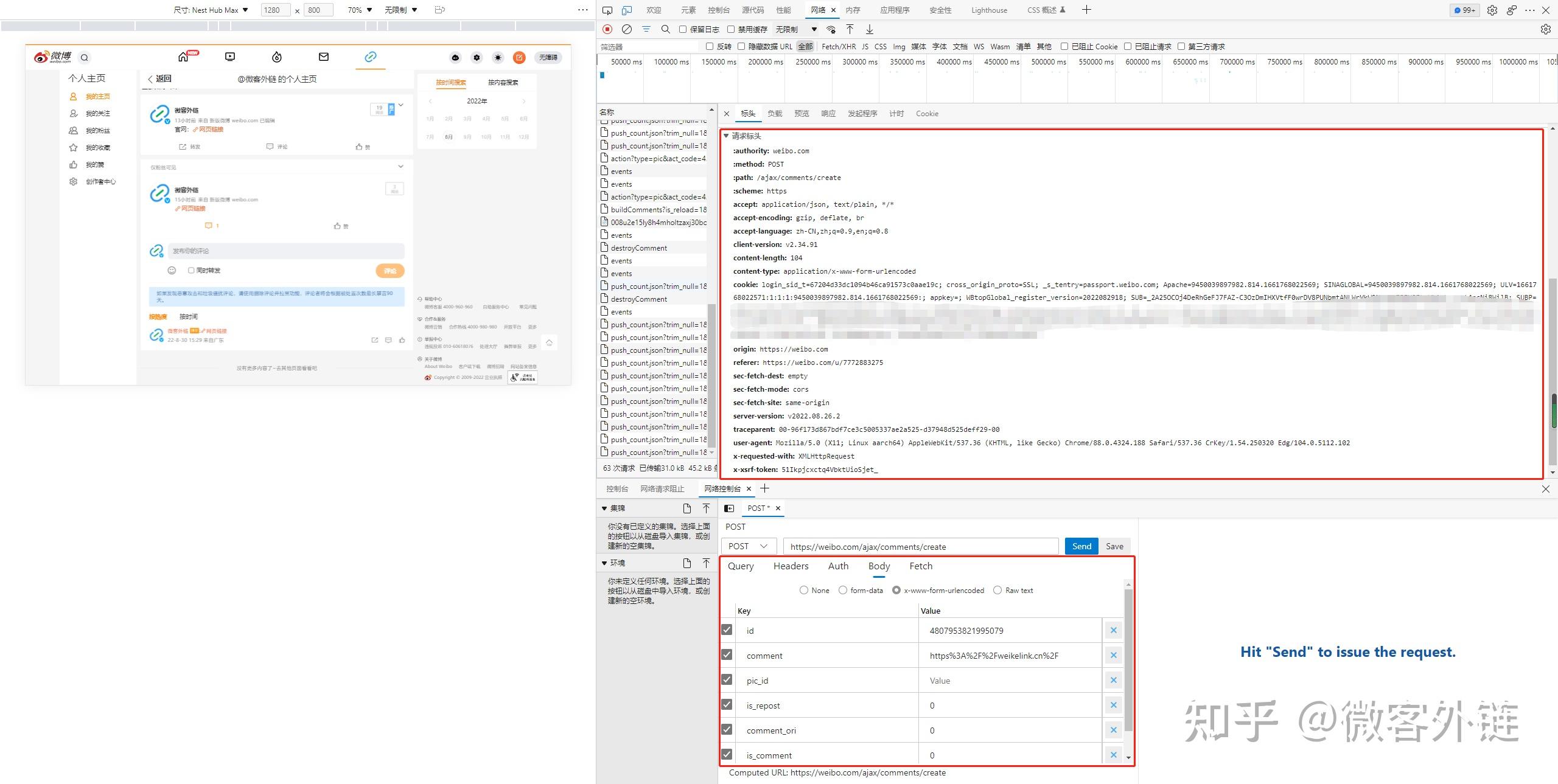Click the Save request button

pyautogui.click(x=1114, y=546)
